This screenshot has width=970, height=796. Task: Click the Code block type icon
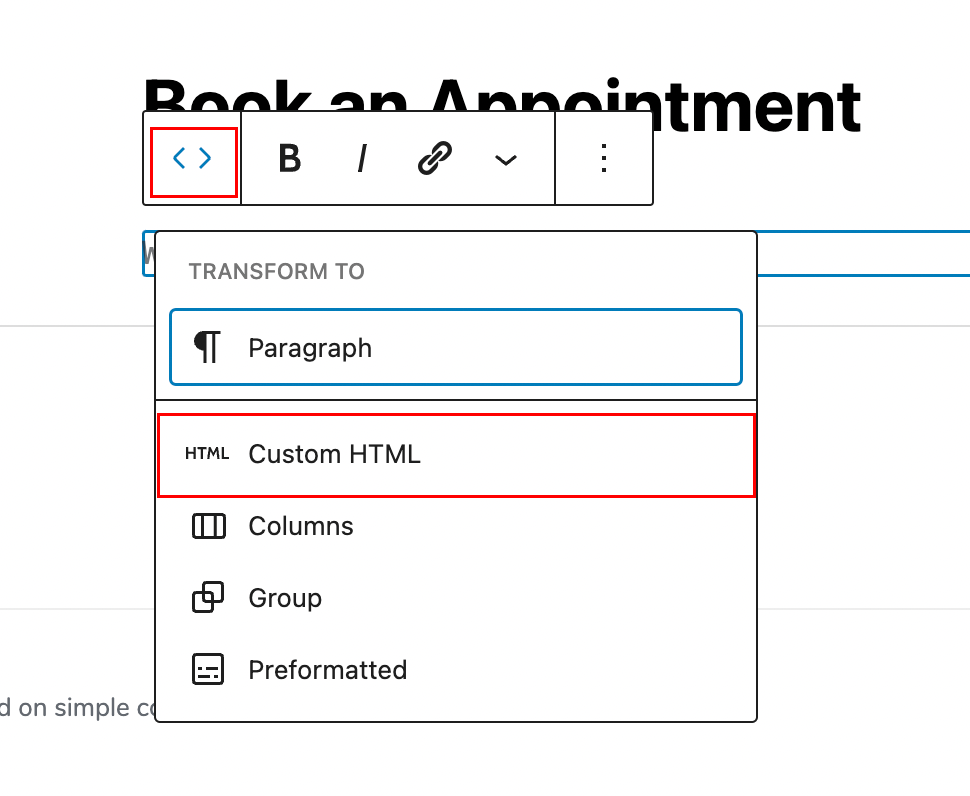[193, 159]
